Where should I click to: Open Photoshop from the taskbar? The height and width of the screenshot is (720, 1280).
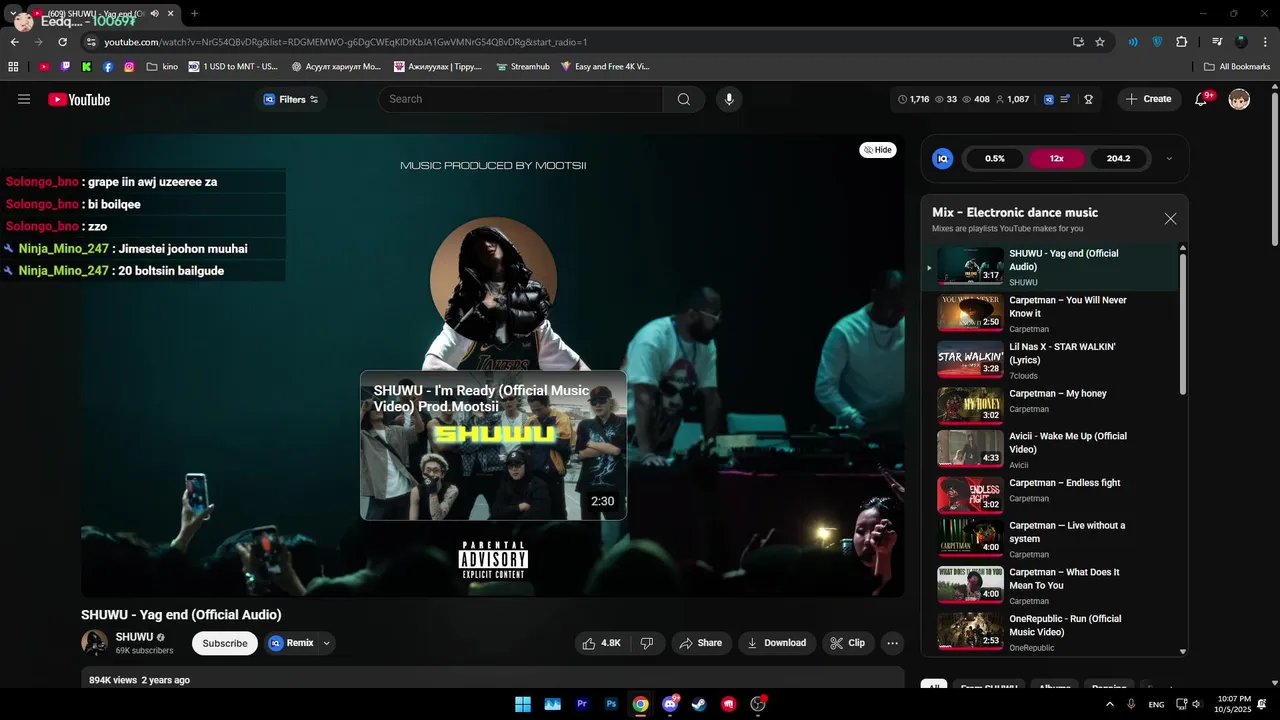611,704
